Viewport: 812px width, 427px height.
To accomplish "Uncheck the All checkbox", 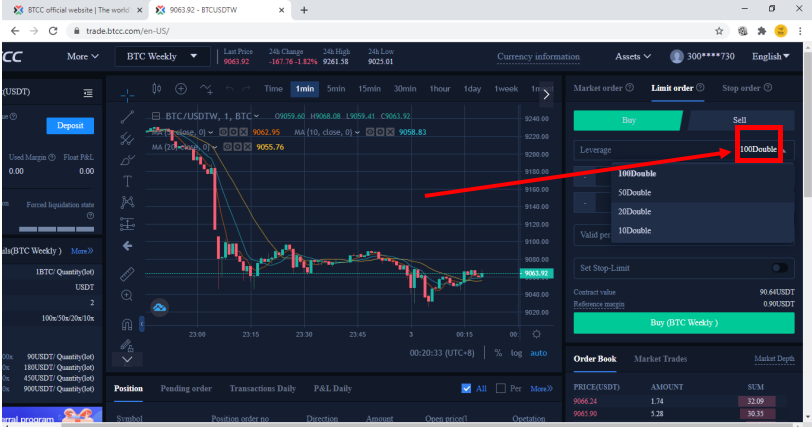I will pos(466,388).
